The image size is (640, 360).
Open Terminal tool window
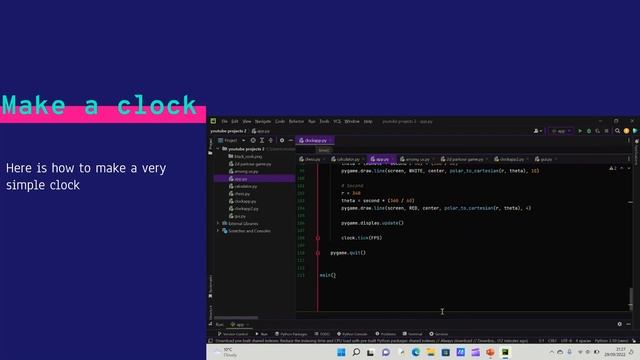(412, 334)
